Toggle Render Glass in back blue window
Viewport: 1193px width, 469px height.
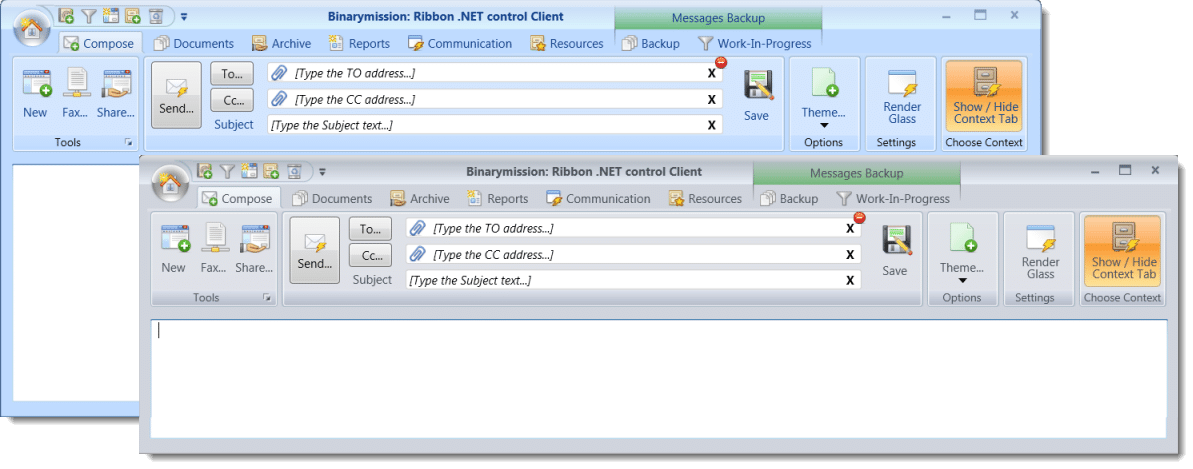pyautogui.click(x=902, y=94)
